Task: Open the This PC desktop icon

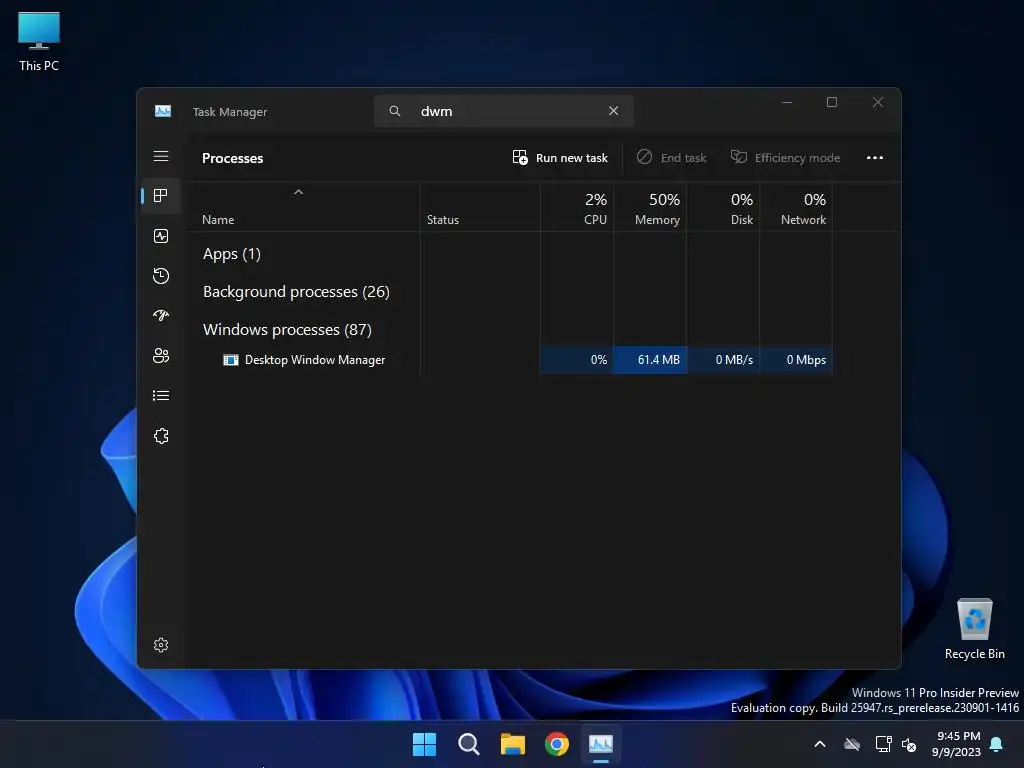Action: tap(39, 41)
